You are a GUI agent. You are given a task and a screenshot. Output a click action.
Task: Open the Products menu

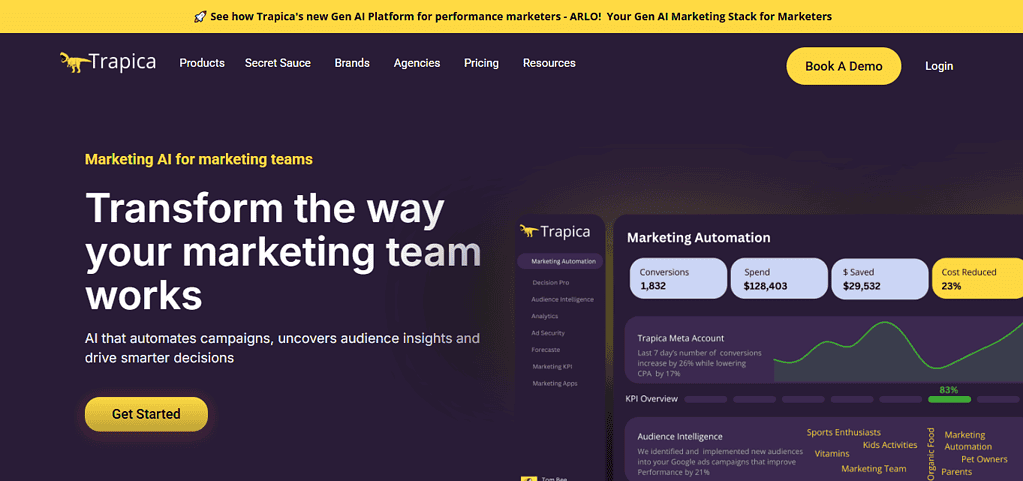[202, 63]
